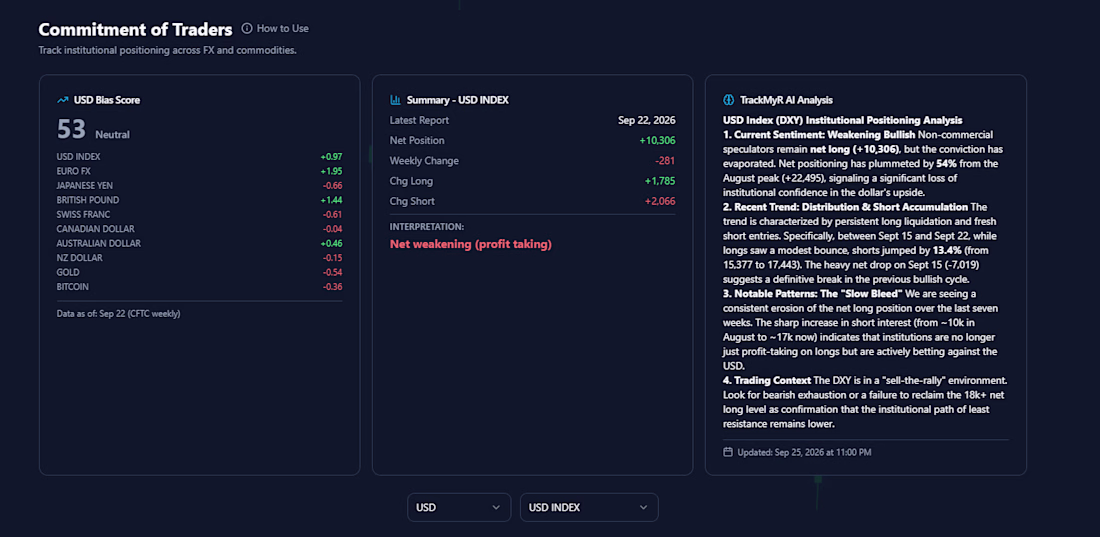
Task: Click the USD Bias Score card title
Action: tap(107, 100)
